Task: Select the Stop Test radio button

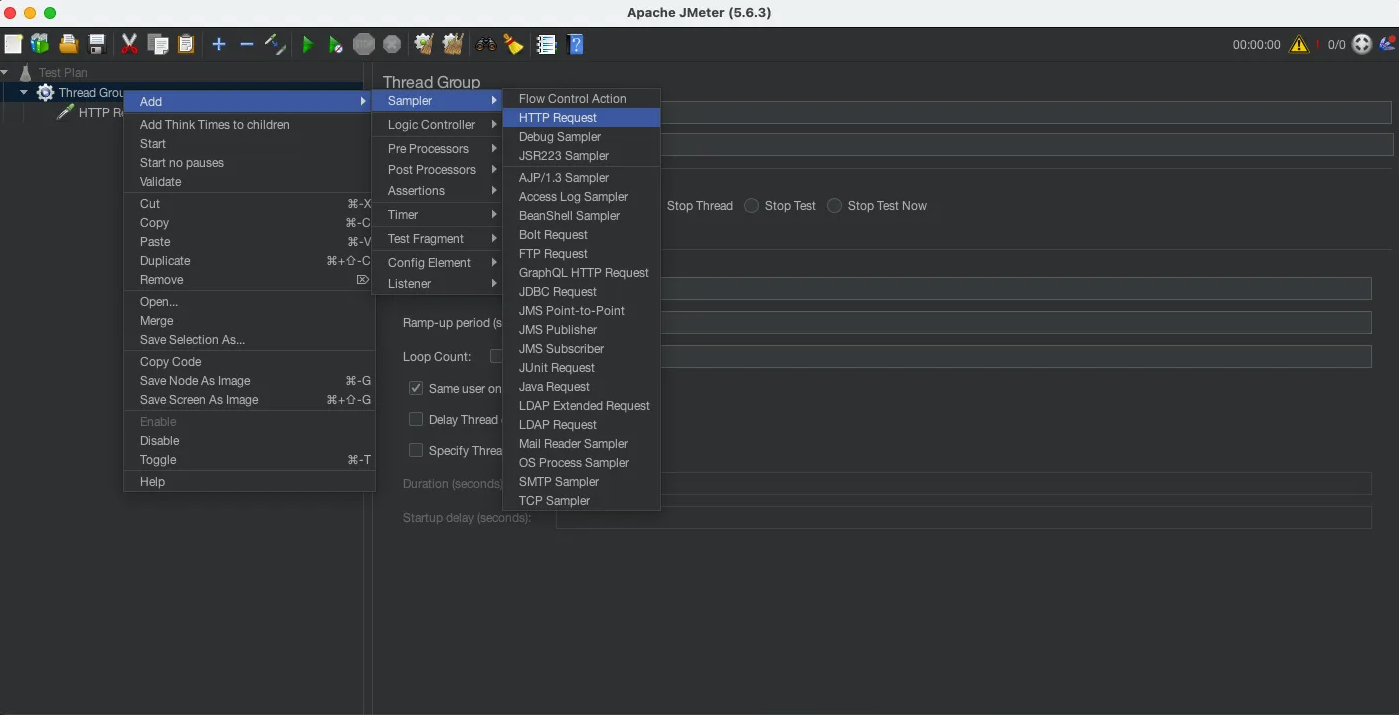Action: point(751,206)
